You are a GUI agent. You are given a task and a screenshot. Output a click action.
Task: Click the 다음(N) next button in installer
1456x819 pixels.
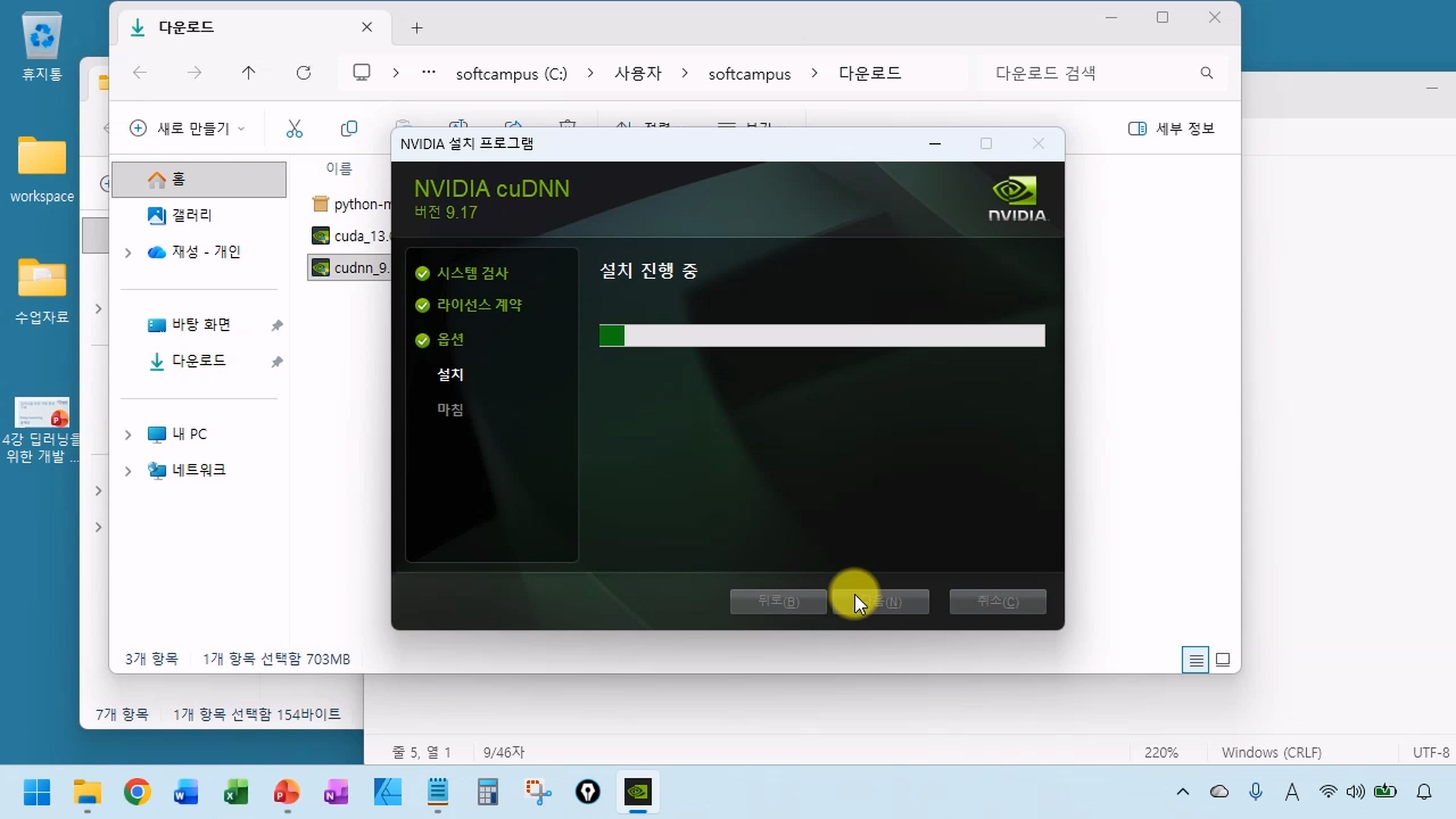click(x=881, y=601)
